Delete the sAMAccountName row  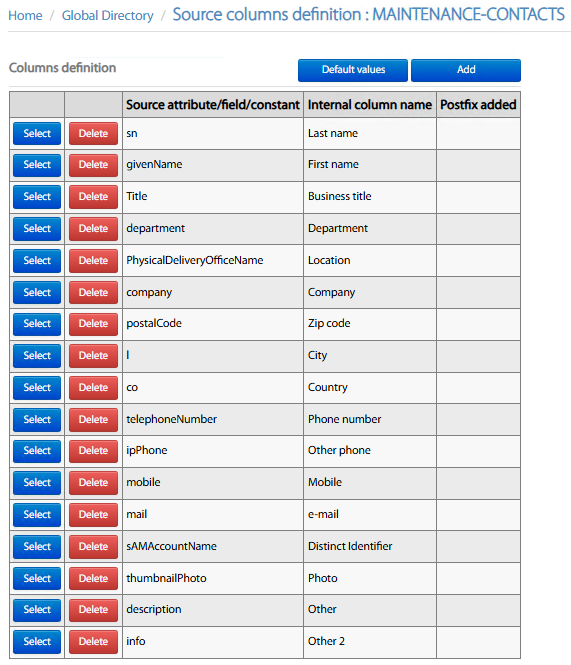pyautogui.click(x=93, y=547)
